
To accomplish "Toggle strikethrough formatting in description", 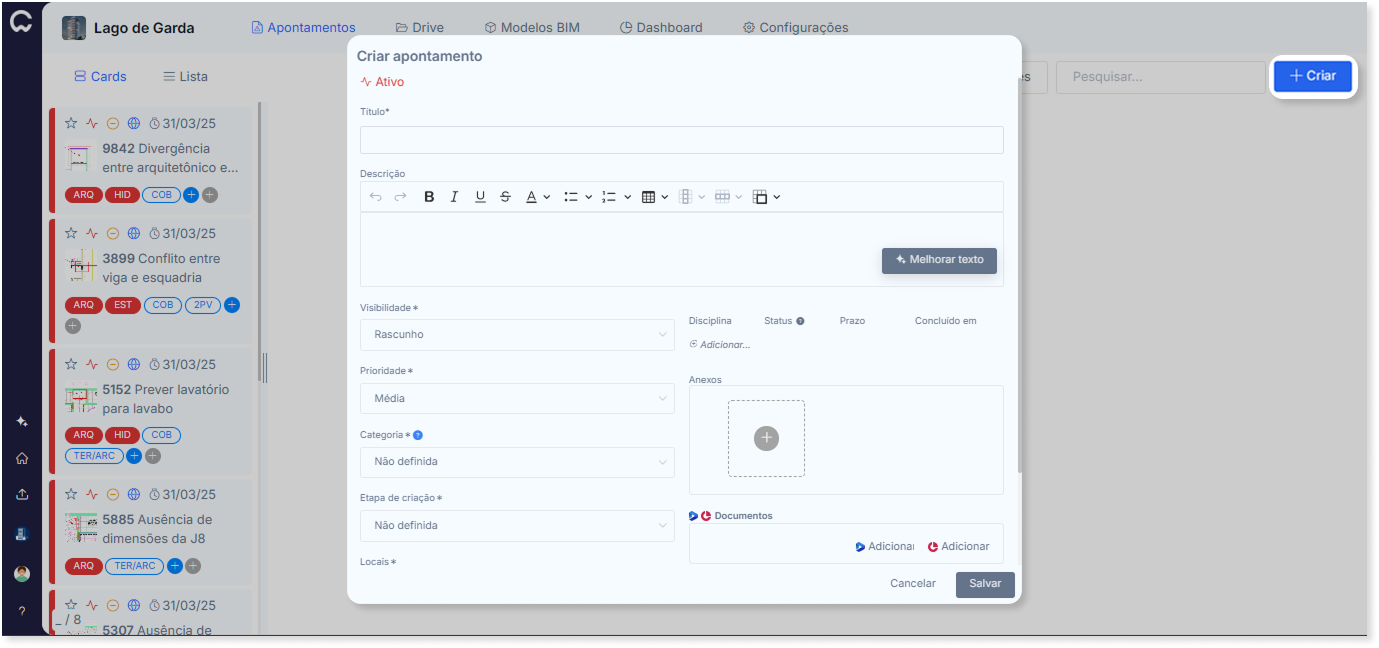I will click(x=505, y=197).
